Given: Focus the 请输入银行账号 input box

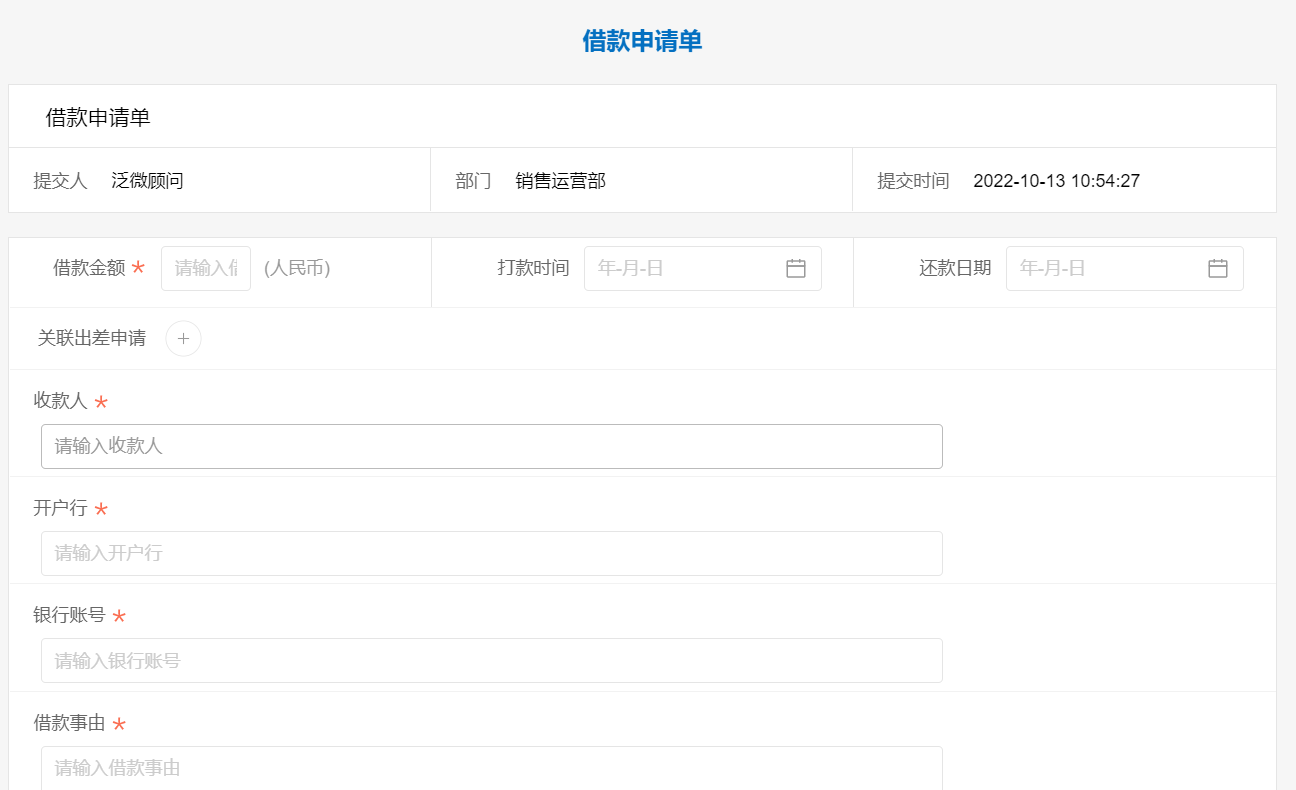Looking at the screenshot, I should [x=492, y=660].
